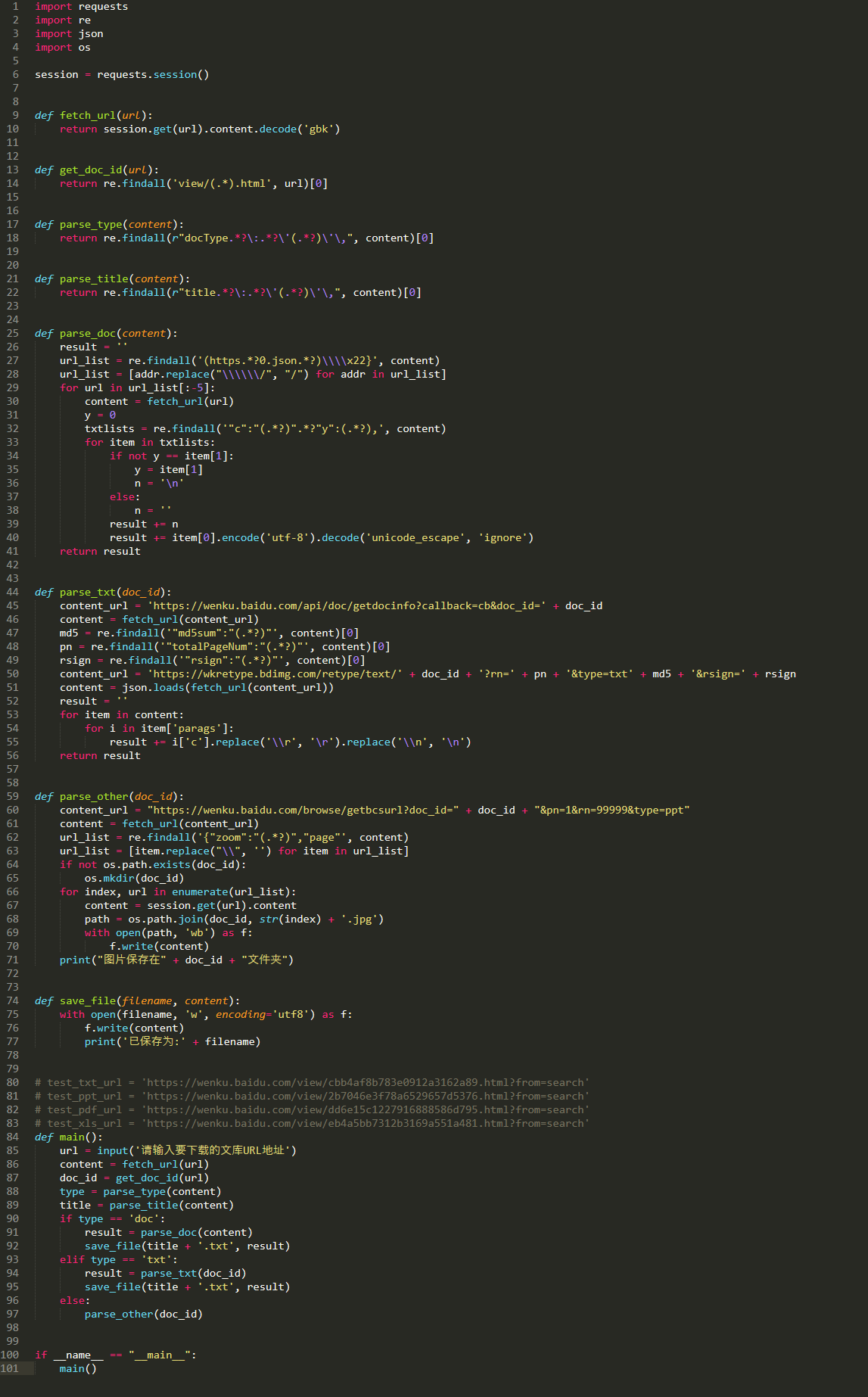Click the save_file function definition
This screenshot has height=1397, width=868.
pyautogui.click(x=88, y=1000)
